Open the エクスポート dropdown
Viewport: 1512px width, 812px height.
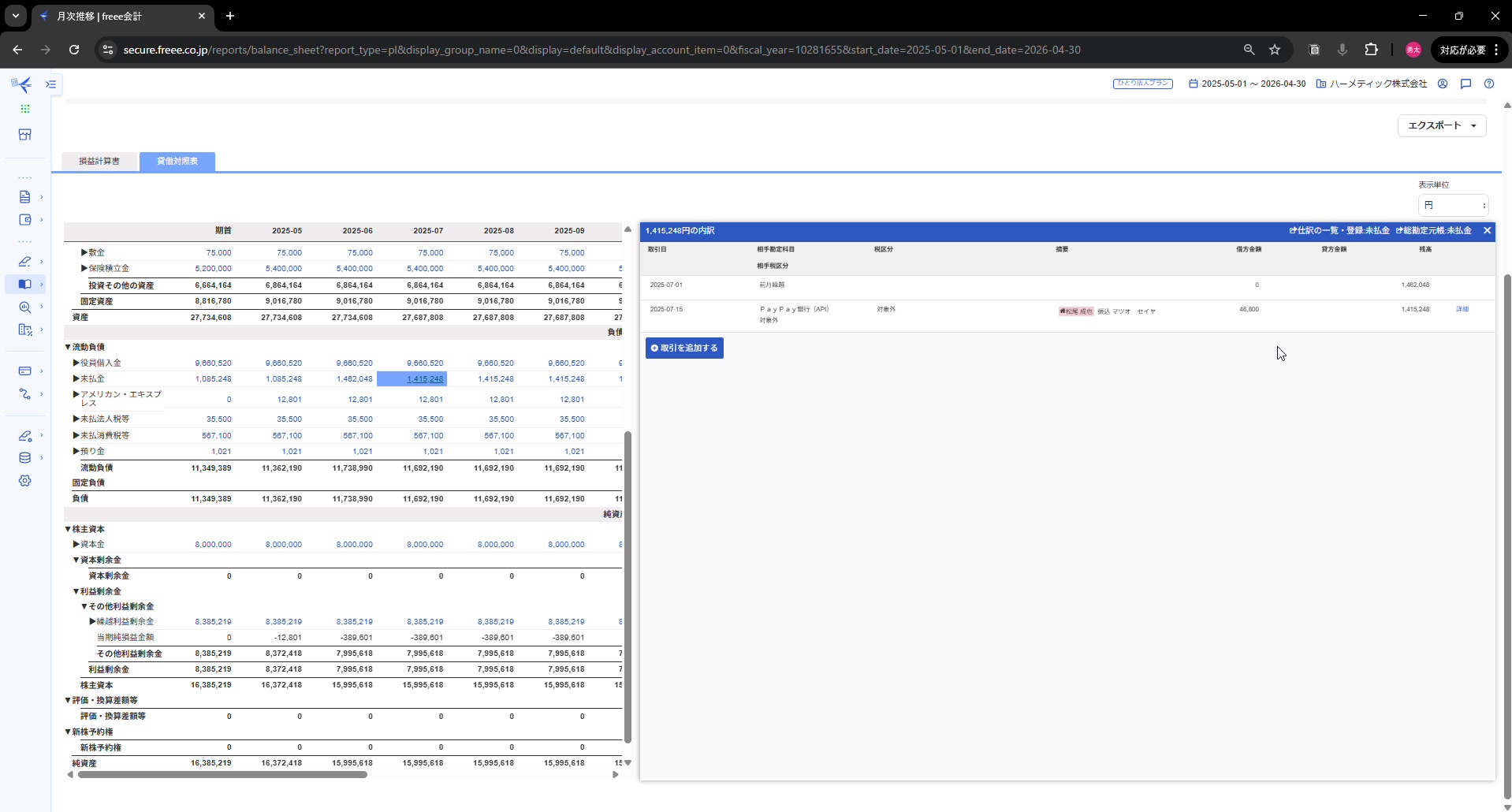pos(1441,125)
